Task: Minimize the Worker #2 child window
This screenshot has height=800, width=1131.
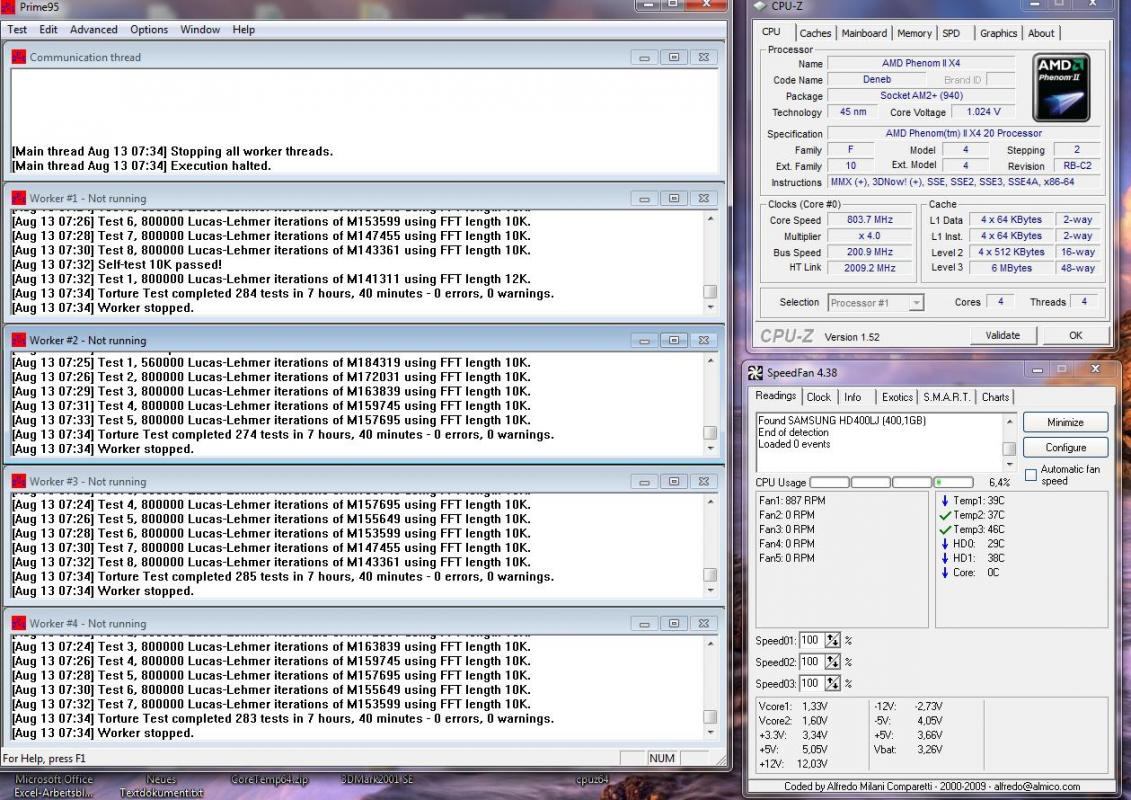Action: [644, 340]
